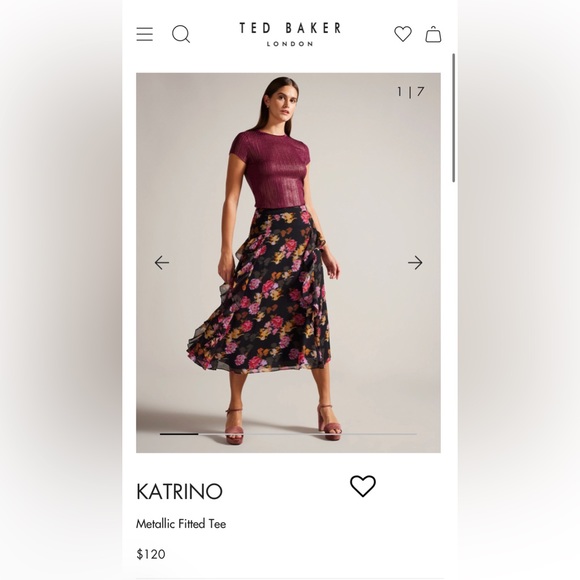Advance to next product image arrow
This screenshot has width=580, height=580.
(x=415, y=263)
